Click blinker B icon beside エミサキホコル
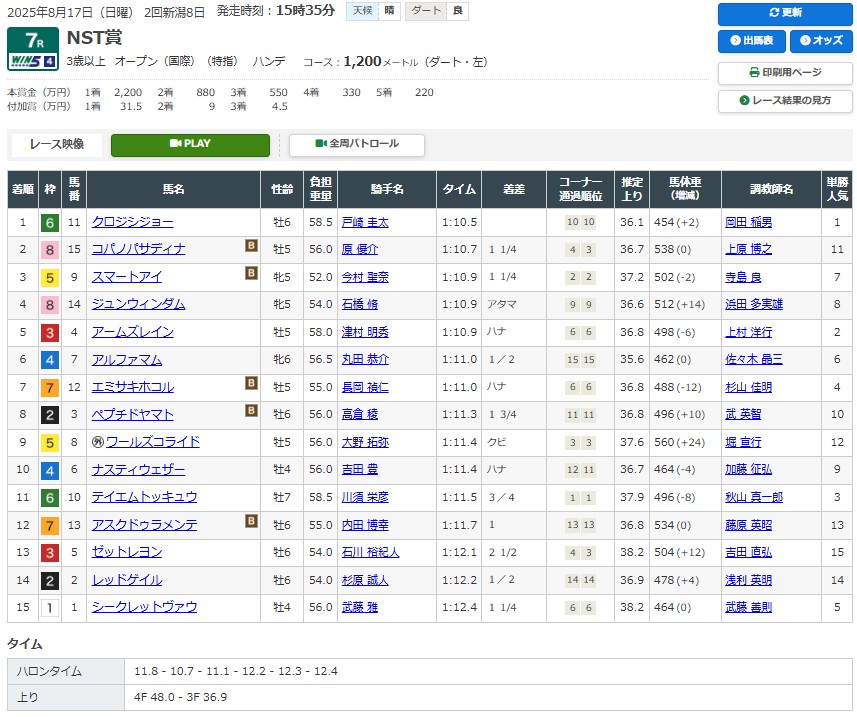The height and width of the screenshot is (717, 857). pyautogui.click(x=252, y=383)
